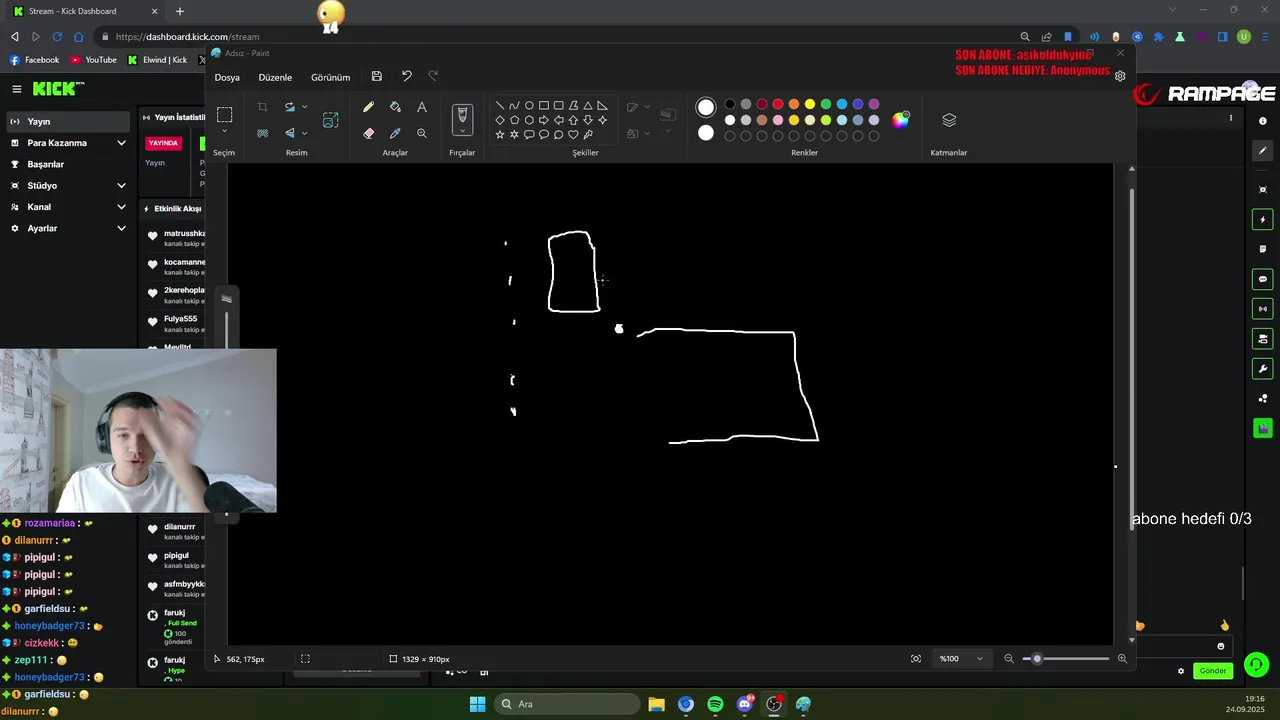Open the YouTube bookmark
This screenshot has height=720, width=1280.
(x=92, y=60)
